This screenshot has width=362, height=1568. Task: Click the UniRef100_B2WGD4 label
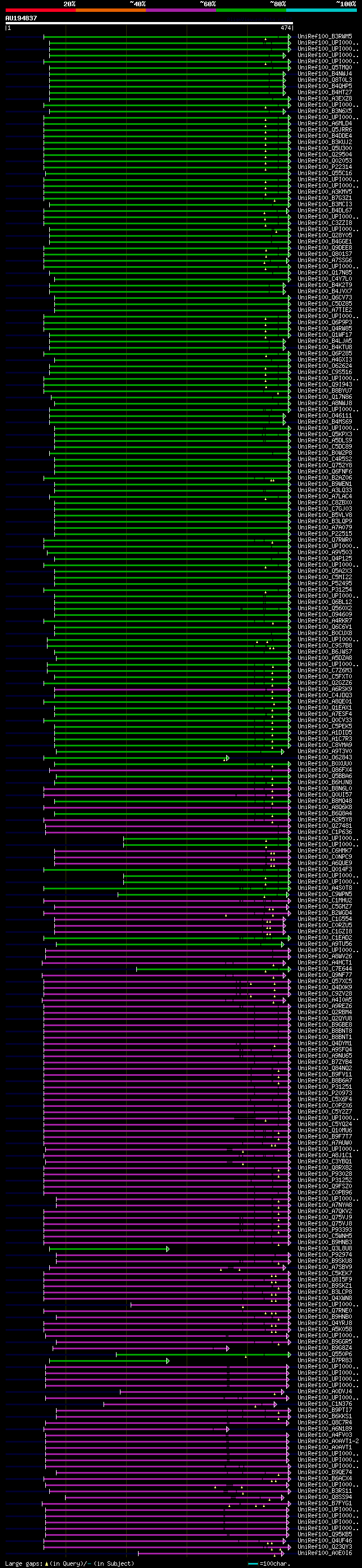point(325,913)
